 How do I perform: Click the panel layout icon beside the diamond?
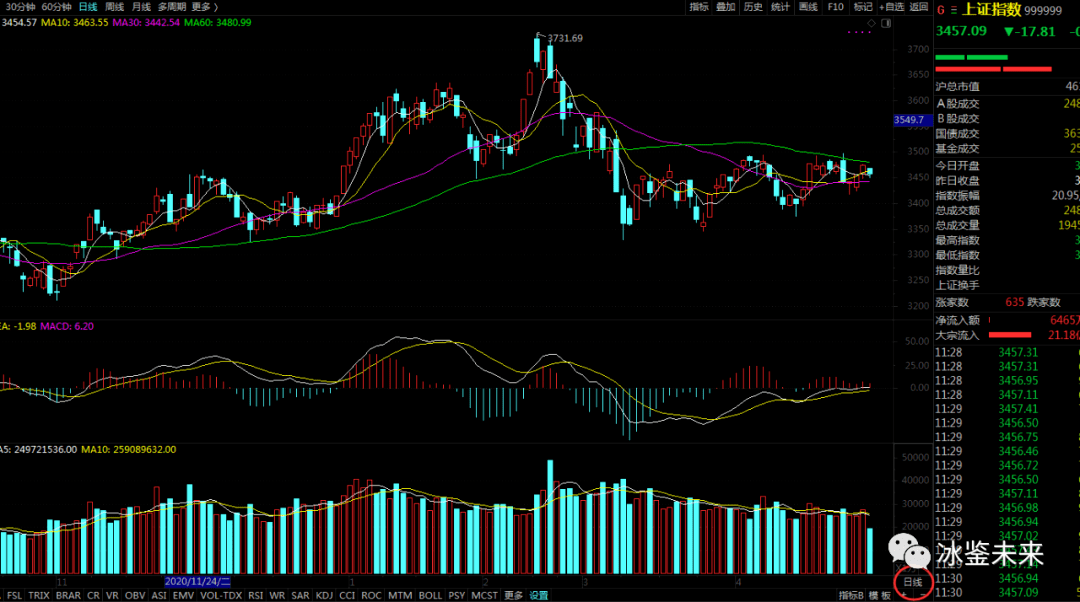pyautogui.click(x=886, y=23)
